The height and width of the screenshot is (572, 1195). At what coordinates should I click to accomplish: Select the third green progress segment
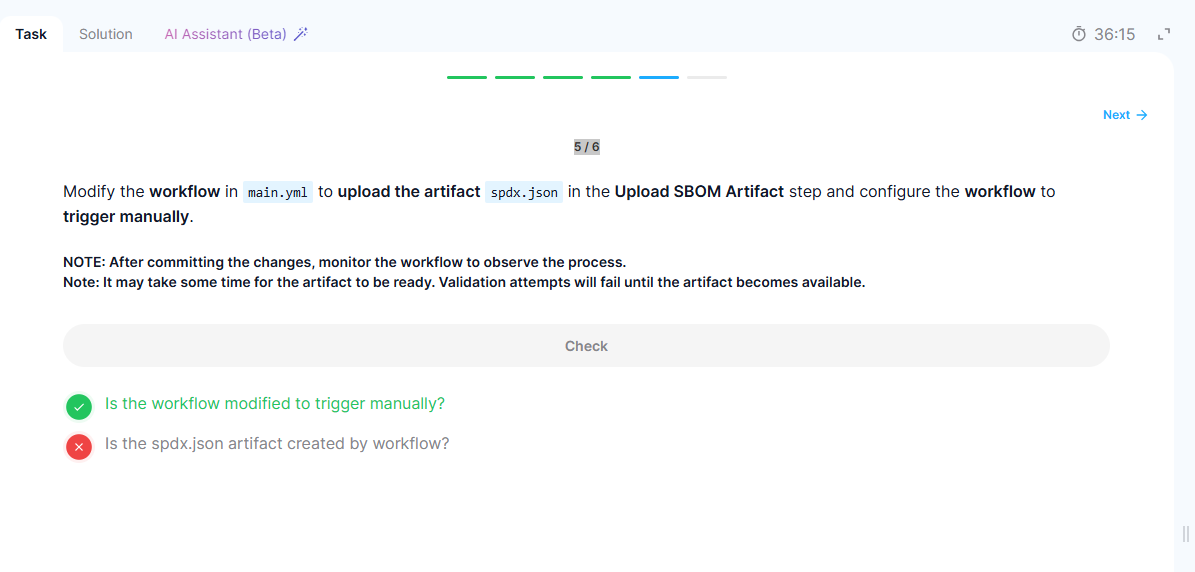563,77
